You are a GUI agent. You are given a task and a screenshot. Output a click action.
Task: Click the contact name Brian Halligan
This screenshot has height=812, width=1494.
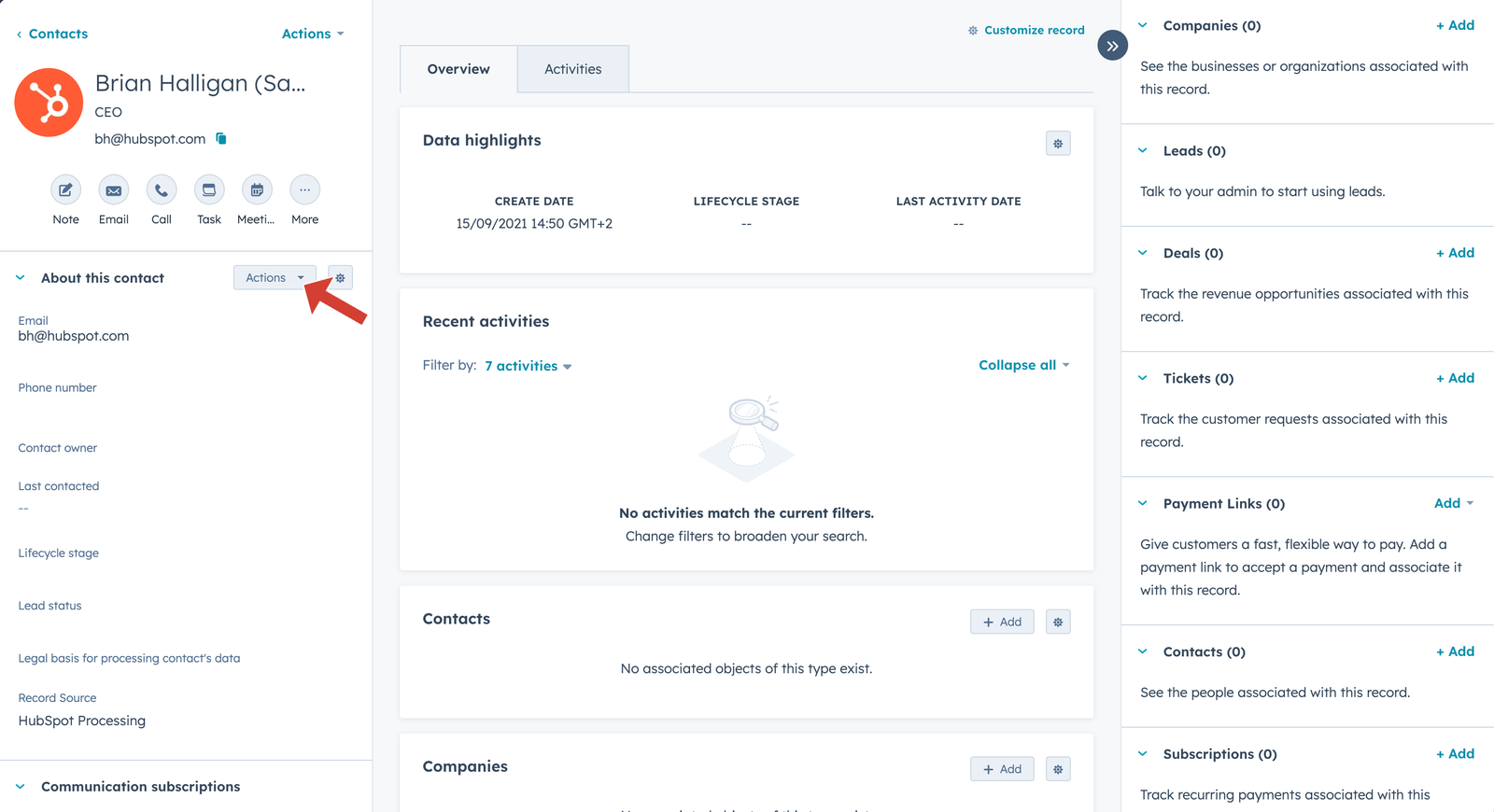[200, 83]
